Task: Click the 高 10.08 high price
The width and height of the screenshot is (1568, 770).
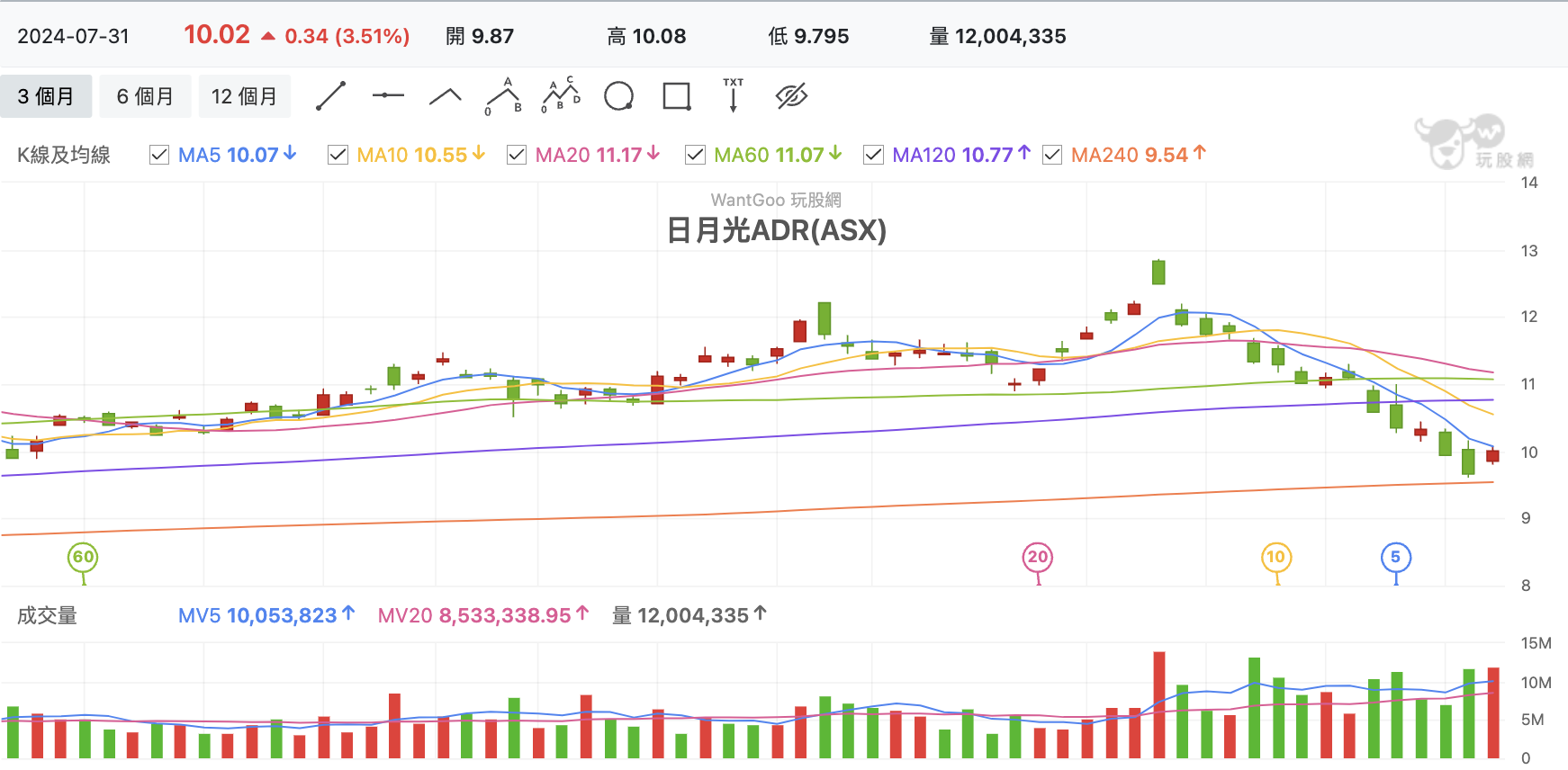Action: [646, 36]
